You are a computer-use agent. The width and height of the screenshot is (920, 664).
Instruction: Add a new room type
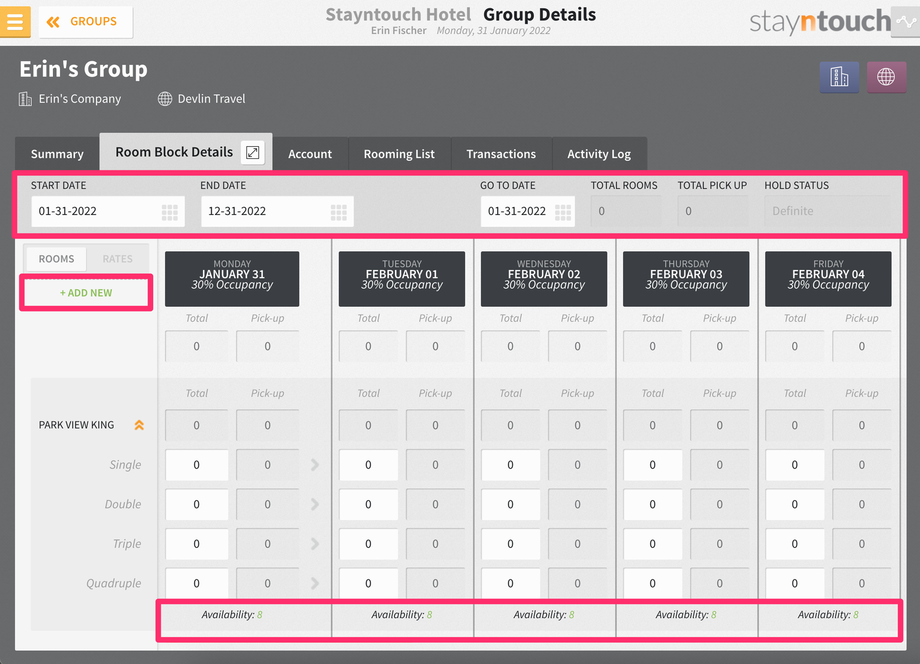click(86, 293)
